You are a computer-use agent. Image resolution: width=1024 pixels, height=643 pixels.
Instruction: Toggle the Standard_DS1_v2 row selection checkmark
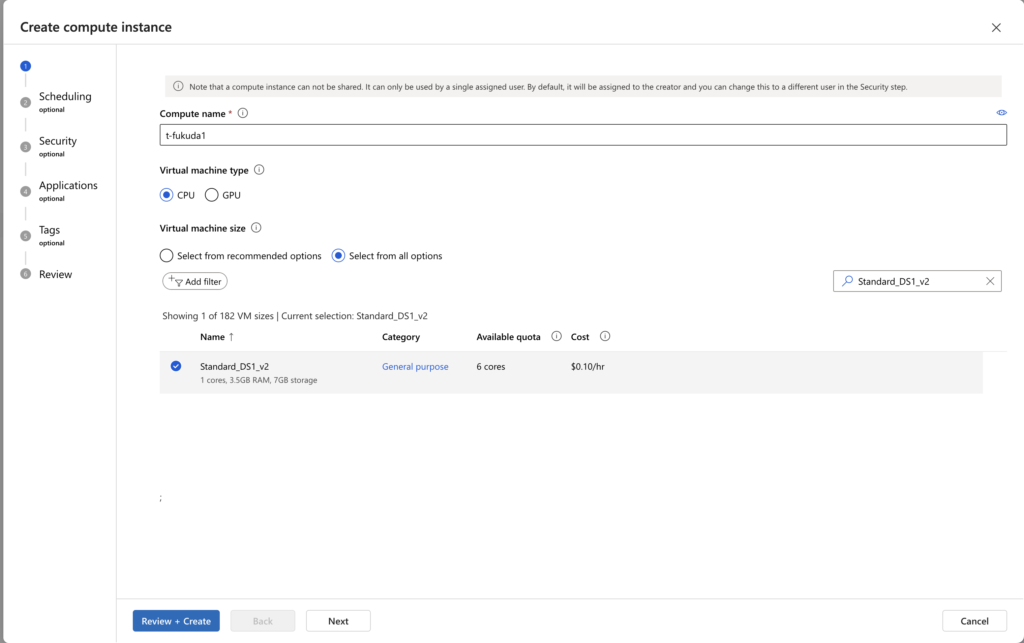tap(176, 366)
